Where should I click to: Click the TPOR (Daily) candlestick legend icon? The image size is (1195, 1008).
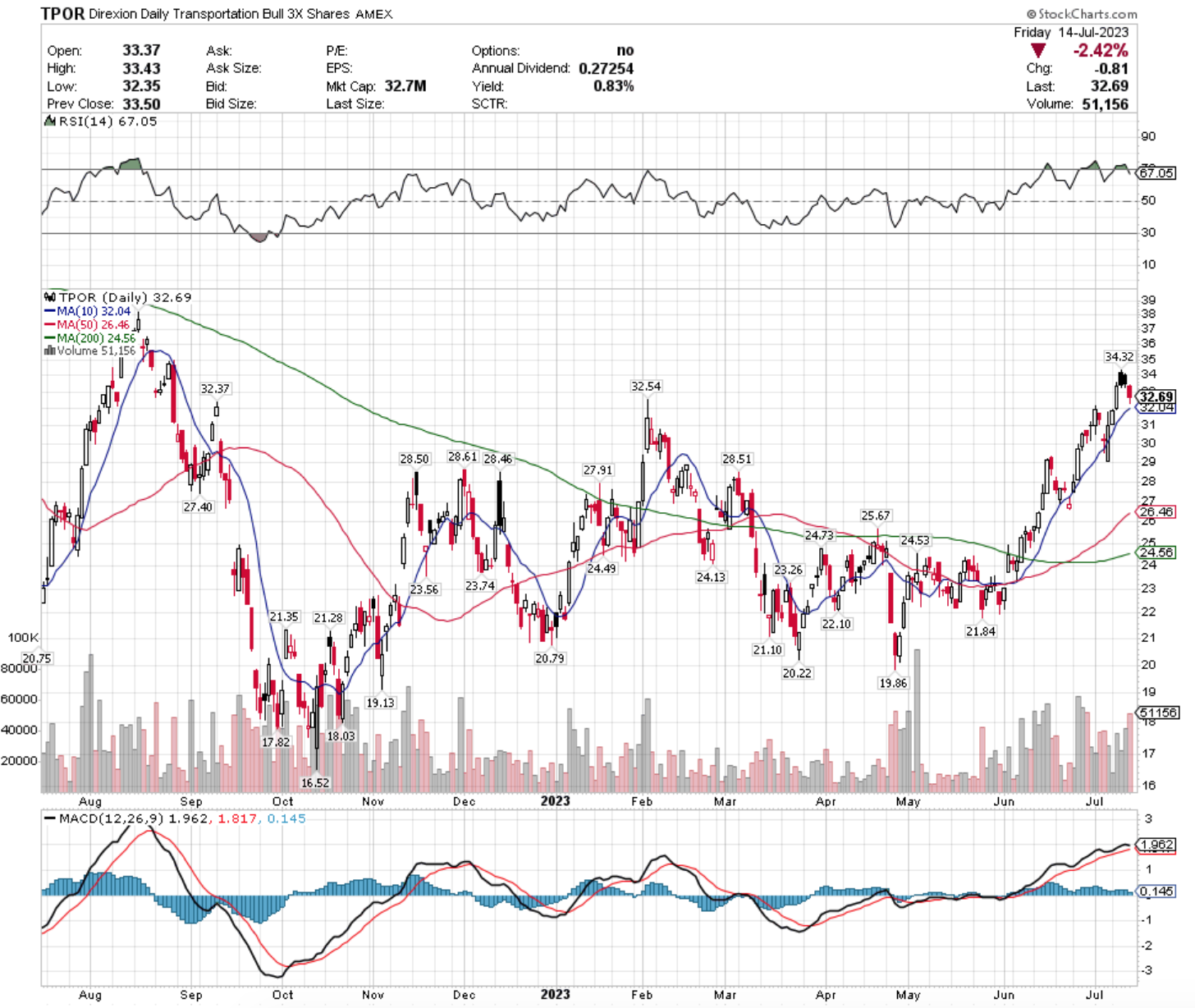pyautogui.click(x=49, y=297)
